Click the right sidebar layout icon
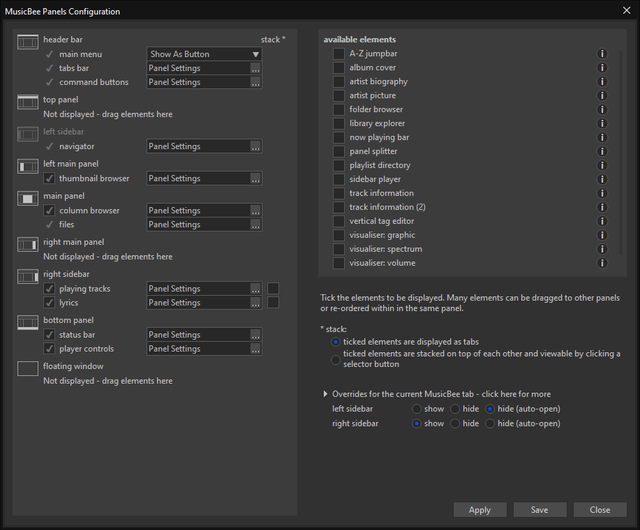 [28, 276]
